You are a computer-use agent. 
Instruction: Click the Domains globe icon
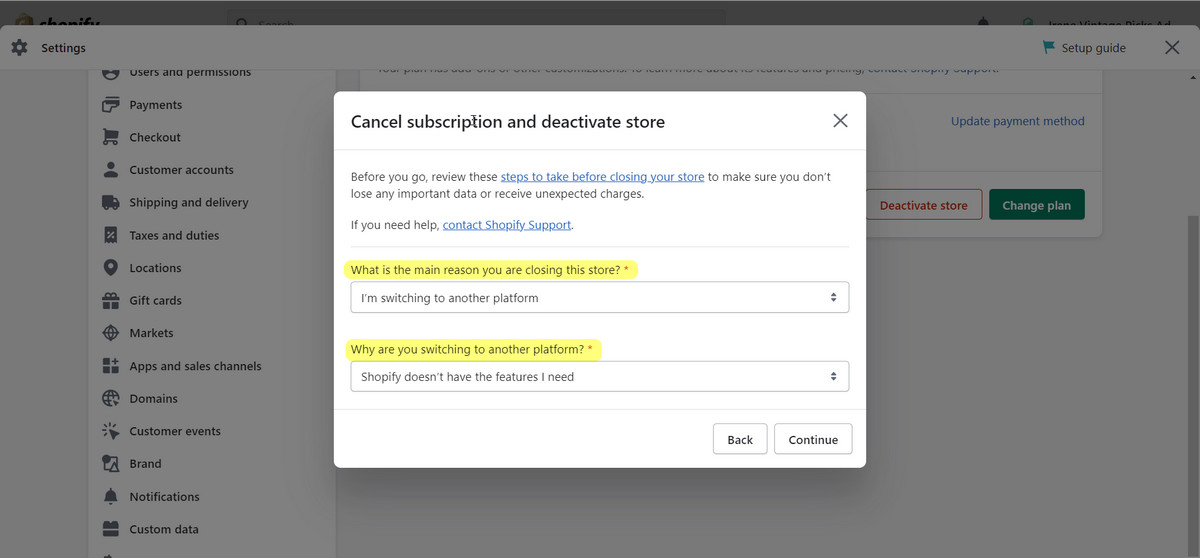[111, 398]
